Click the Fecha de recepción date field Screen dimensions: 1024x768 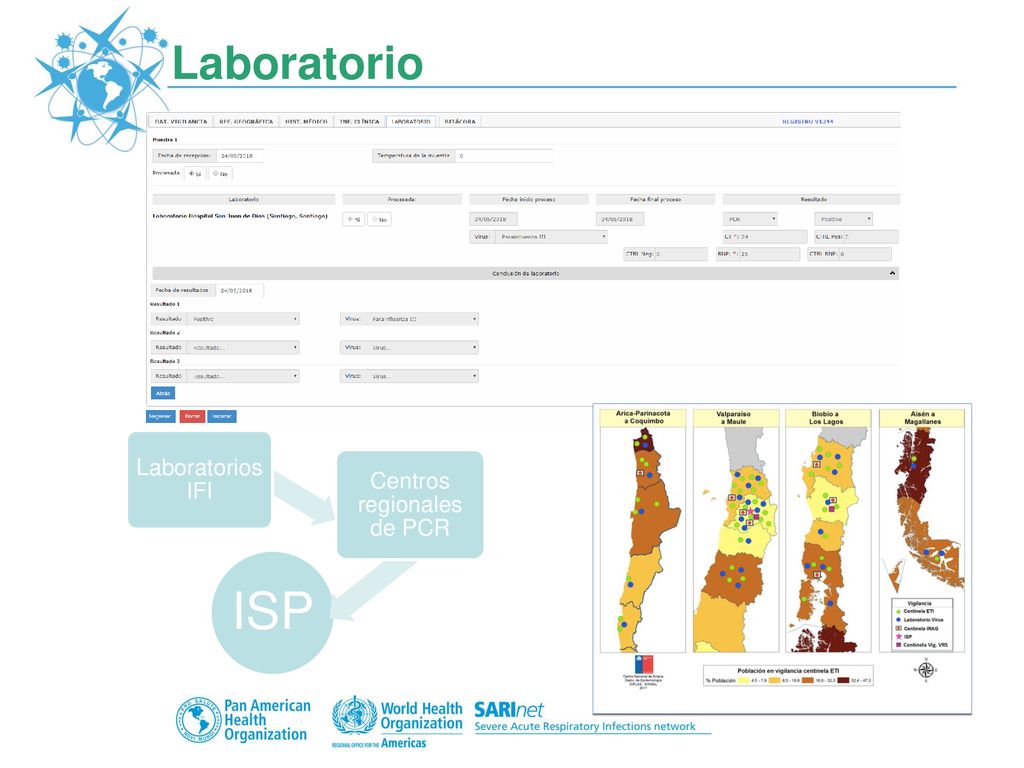pyautogui.click(x=240, y=156)
